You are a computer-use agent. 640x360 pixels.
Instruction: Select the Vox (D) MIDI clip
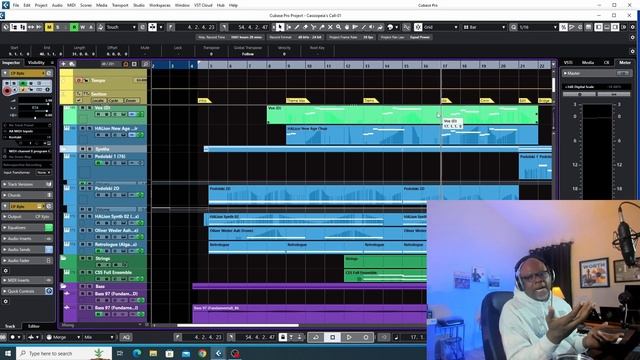coord(402,114)
